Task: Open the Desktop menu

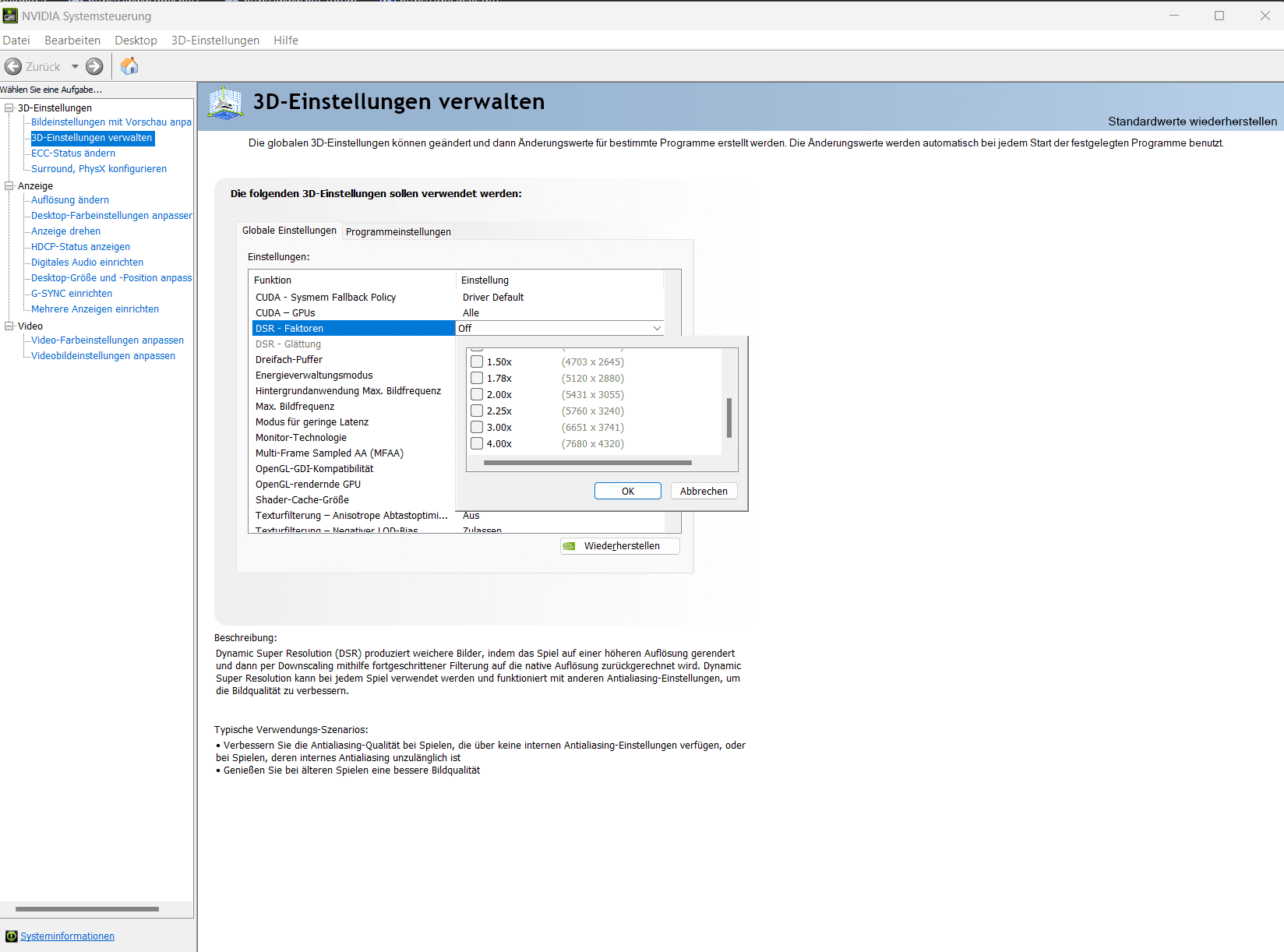Action: point(136,41)
